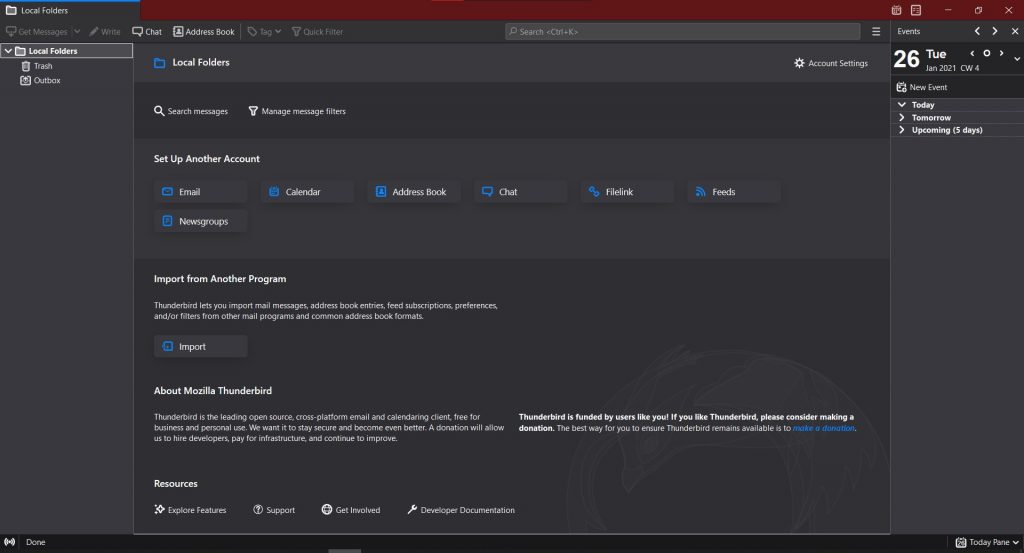Open the Get Involved link
This screenshot has width=1024, height=553.
tap(351, 510)
